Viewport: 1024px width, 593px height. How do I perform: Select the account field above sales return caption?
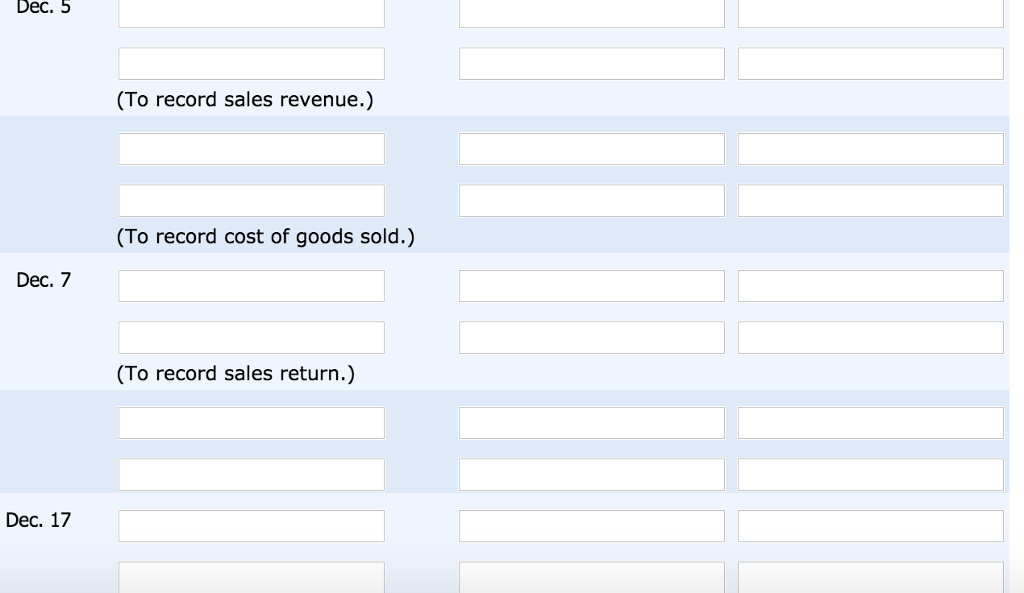251,337
